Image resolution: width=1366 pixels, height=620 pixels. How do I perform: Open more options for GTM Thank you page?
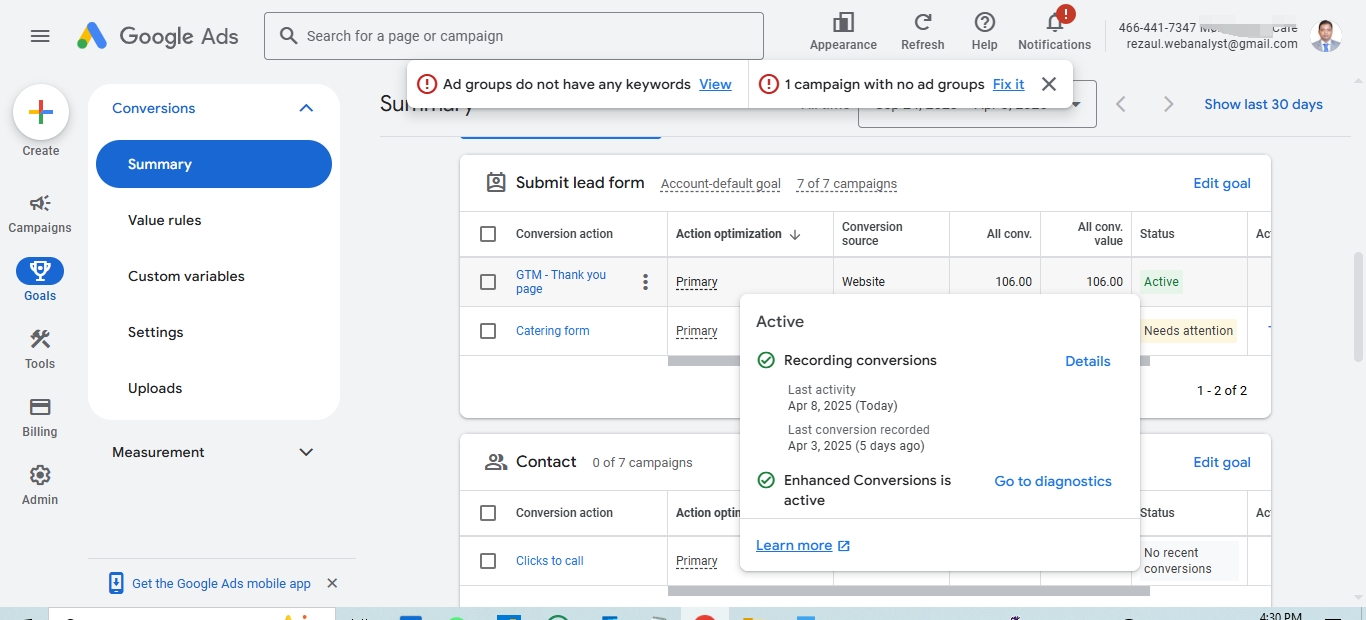[645, 282]
